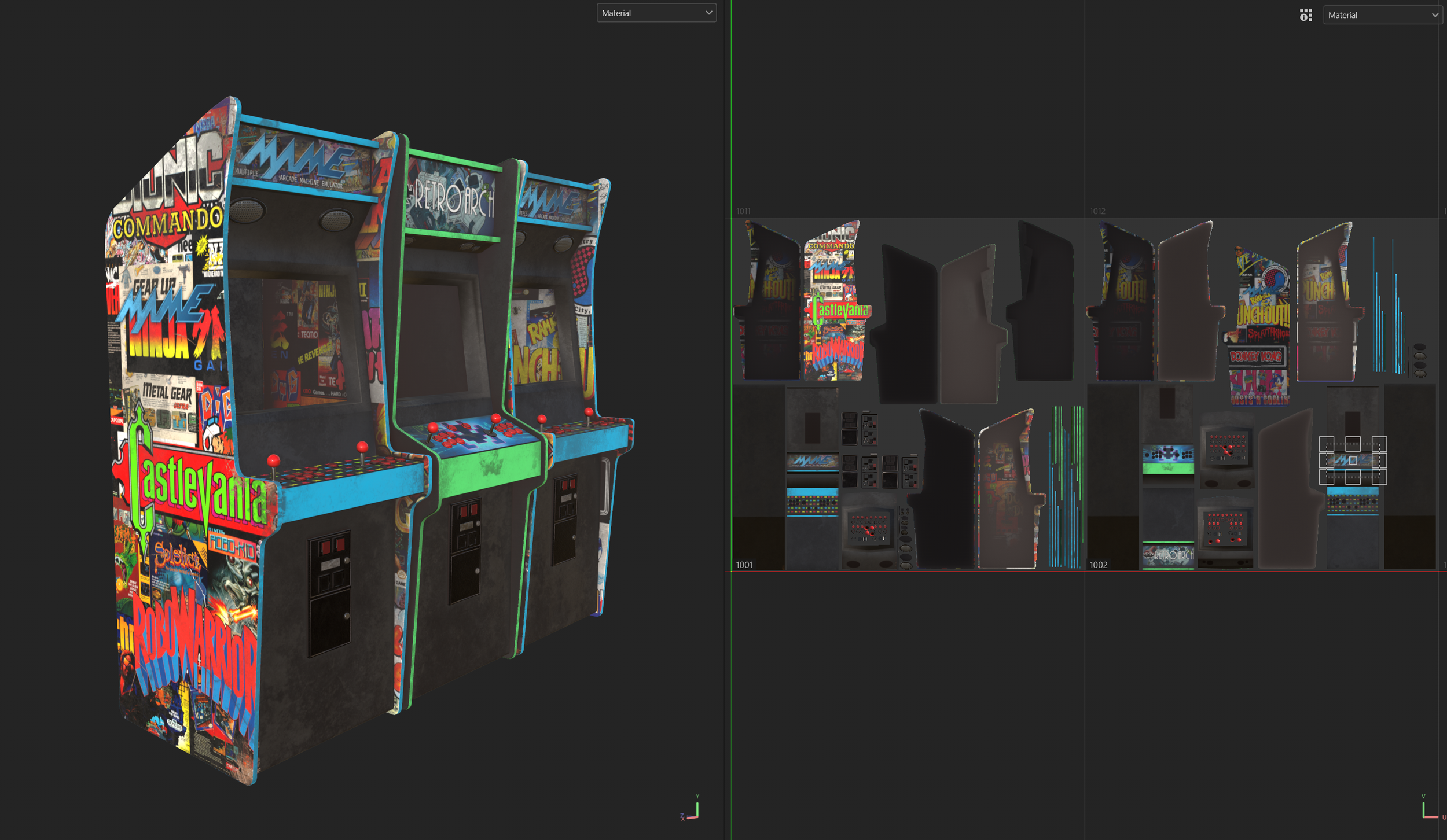
Task: Click the middle-left transform gizmo handle
Action: point(1326,460)
